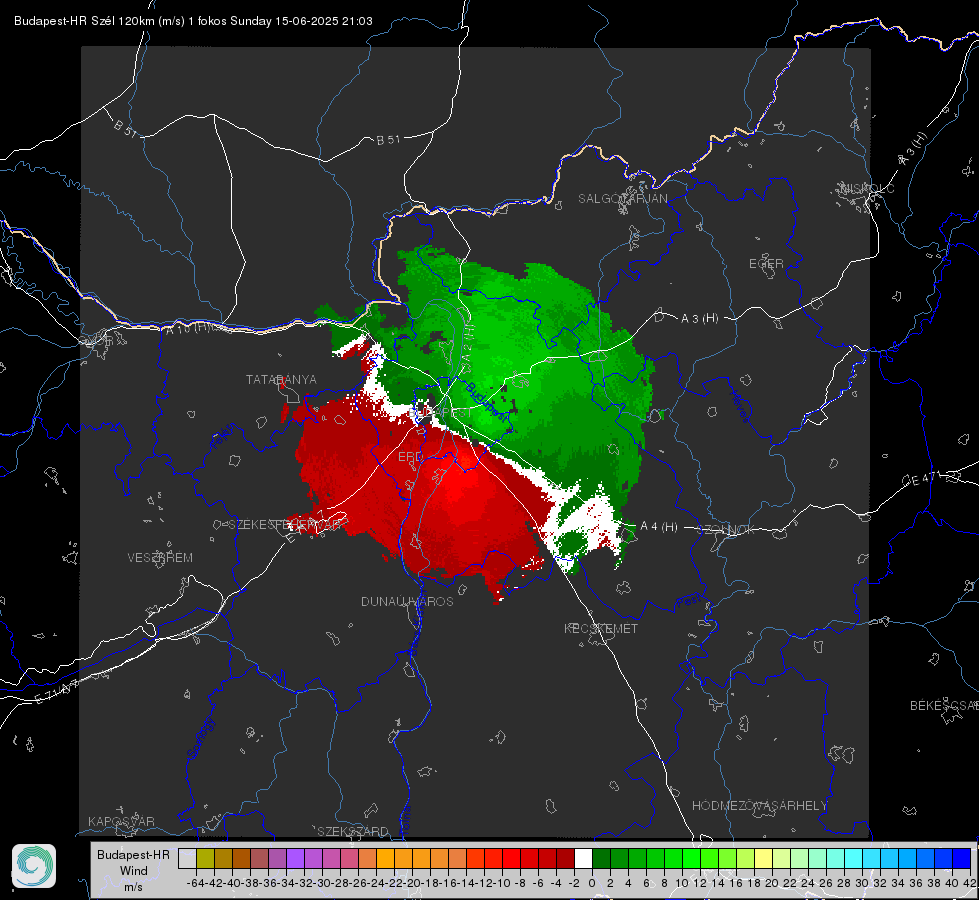Select the olive swatch near -64
Image resolution: width=979 pixels, height=900 pixels.
205,858
